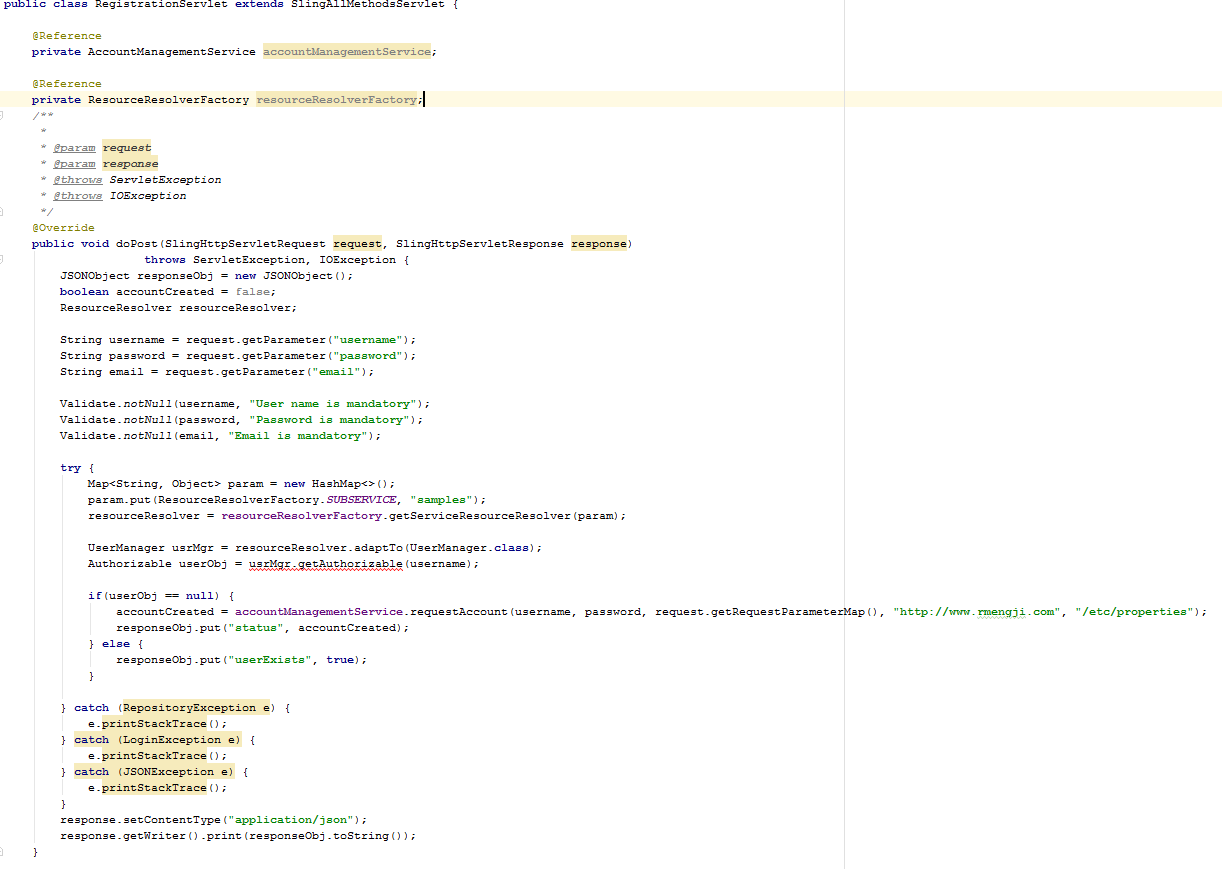
Task: Click the @Reference annotation above AccountManagementService field
Action: pos(66,36)
